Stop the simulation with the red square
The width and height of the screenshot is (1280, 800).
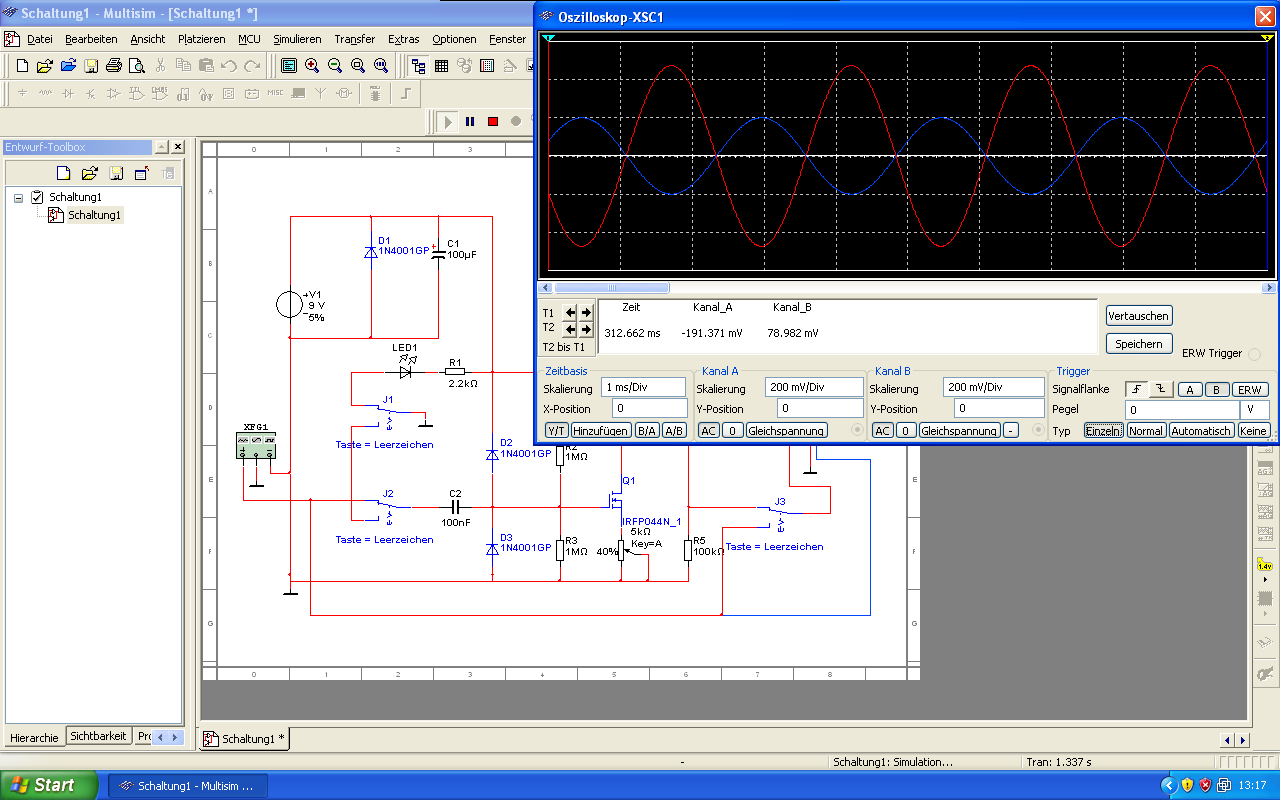tap(493, 121)
